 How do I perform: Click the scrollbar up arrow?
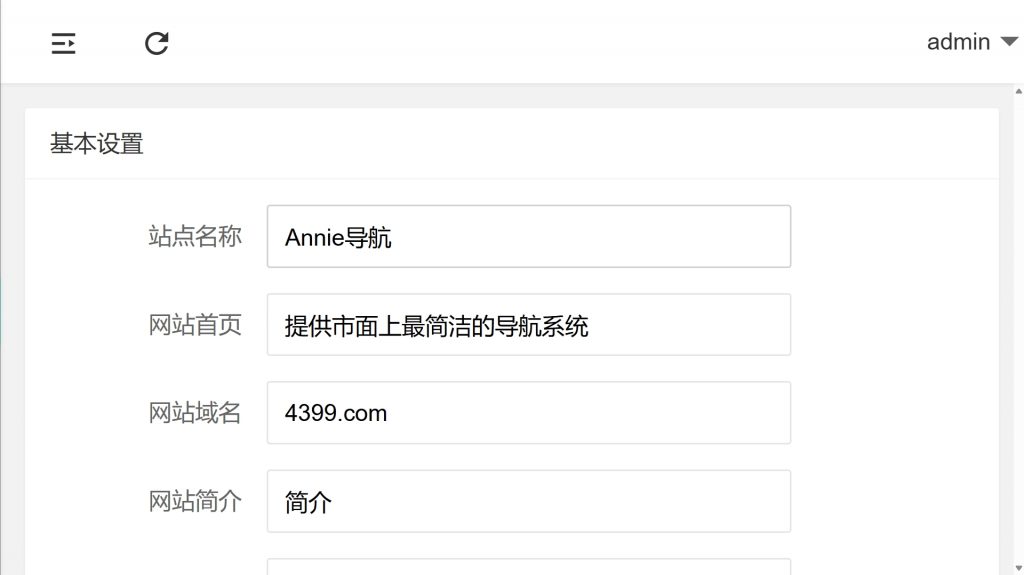coord(1019,91)
